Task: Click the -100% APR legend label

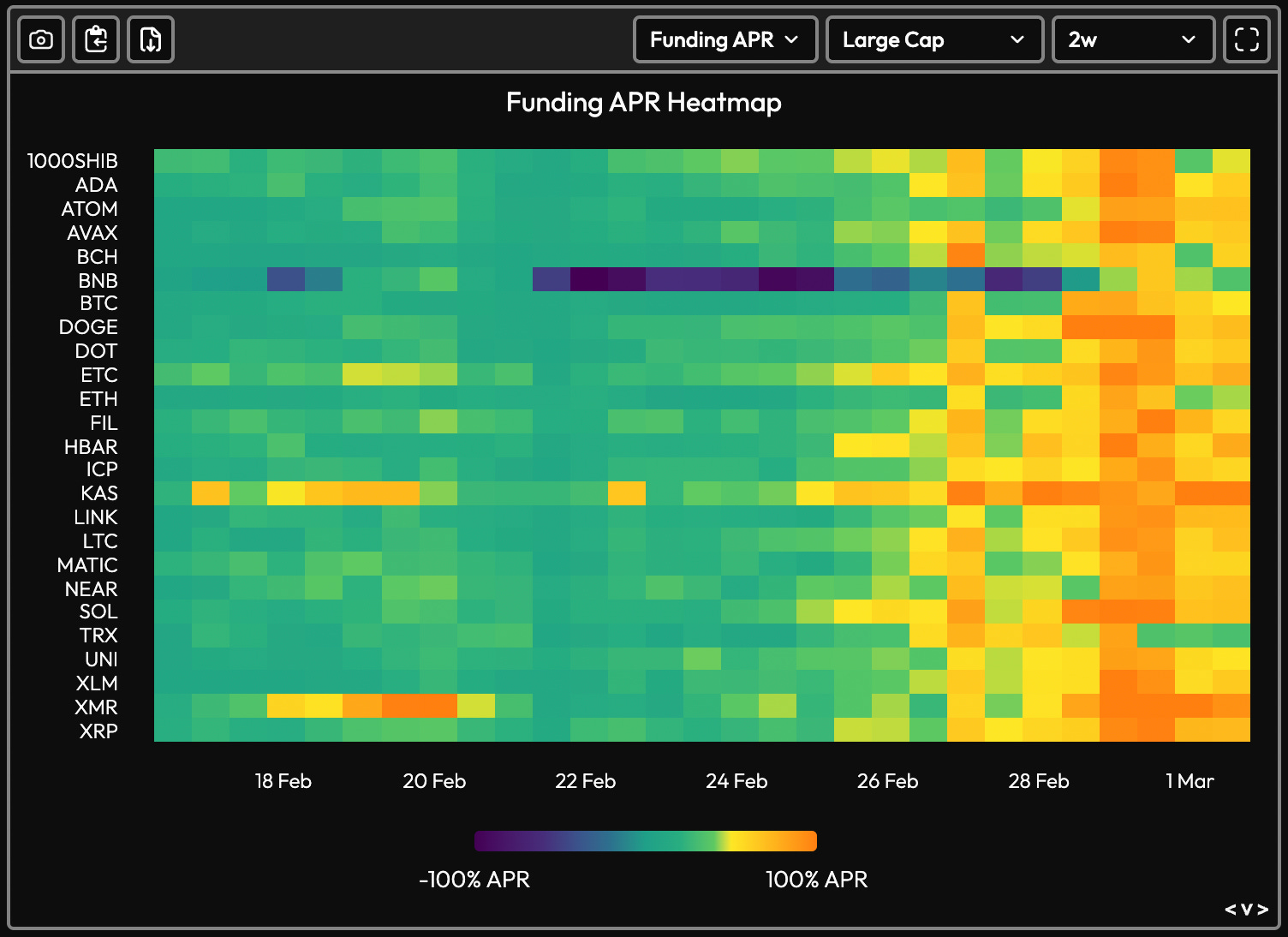Action: 474,880
